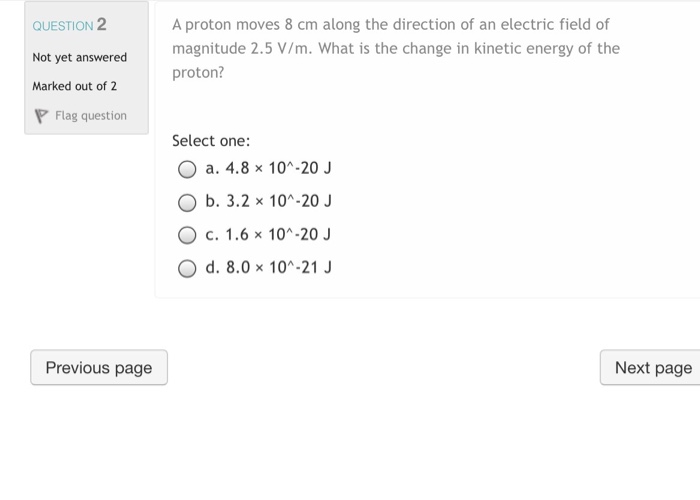Screen dimensions: 700x500
Task: Click answer label 1.6 × 10^-20 J
Action: coord(268,235)
